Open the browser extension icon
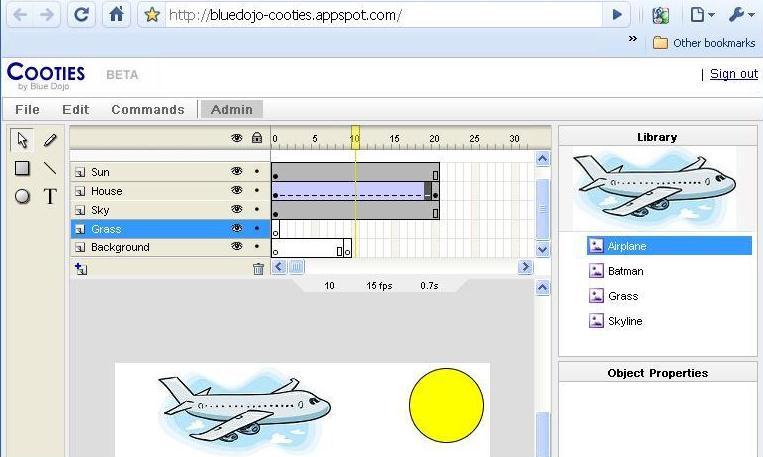The image size is (763, 457). [660, 15]
